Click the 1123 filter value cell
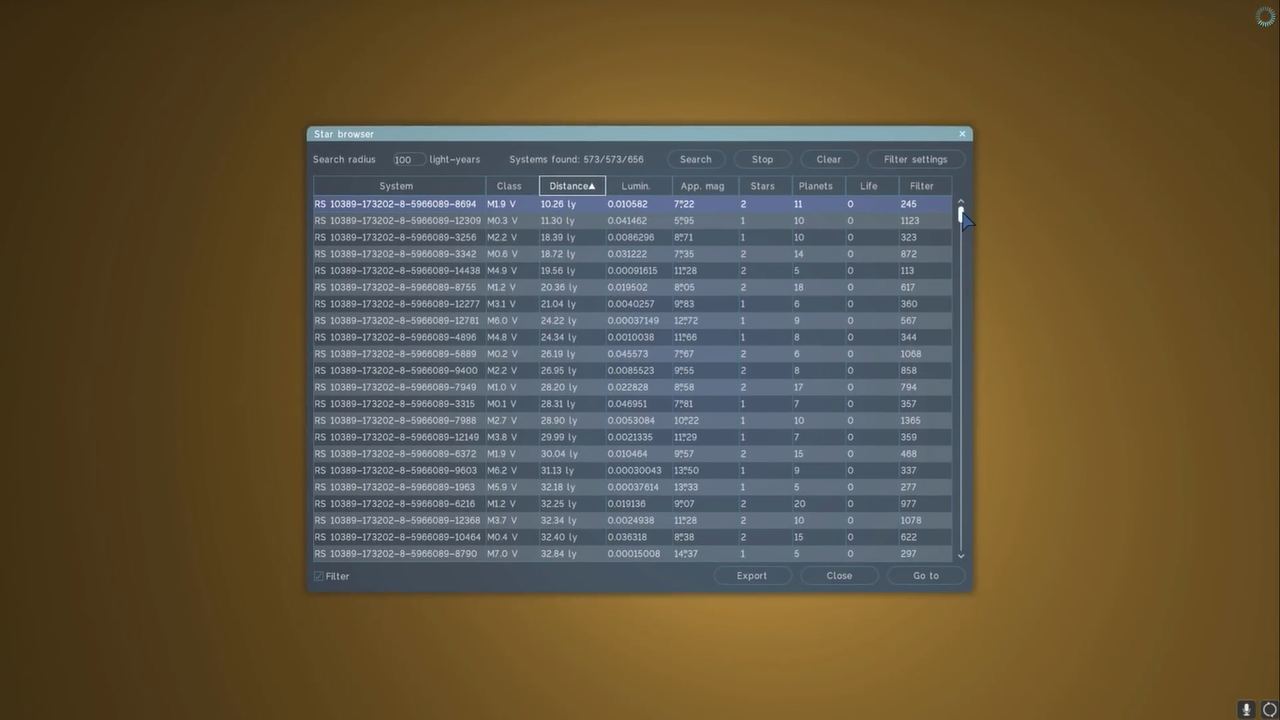Image resolution: width=1280 pixels, height=720 pixels. point(925,221)
